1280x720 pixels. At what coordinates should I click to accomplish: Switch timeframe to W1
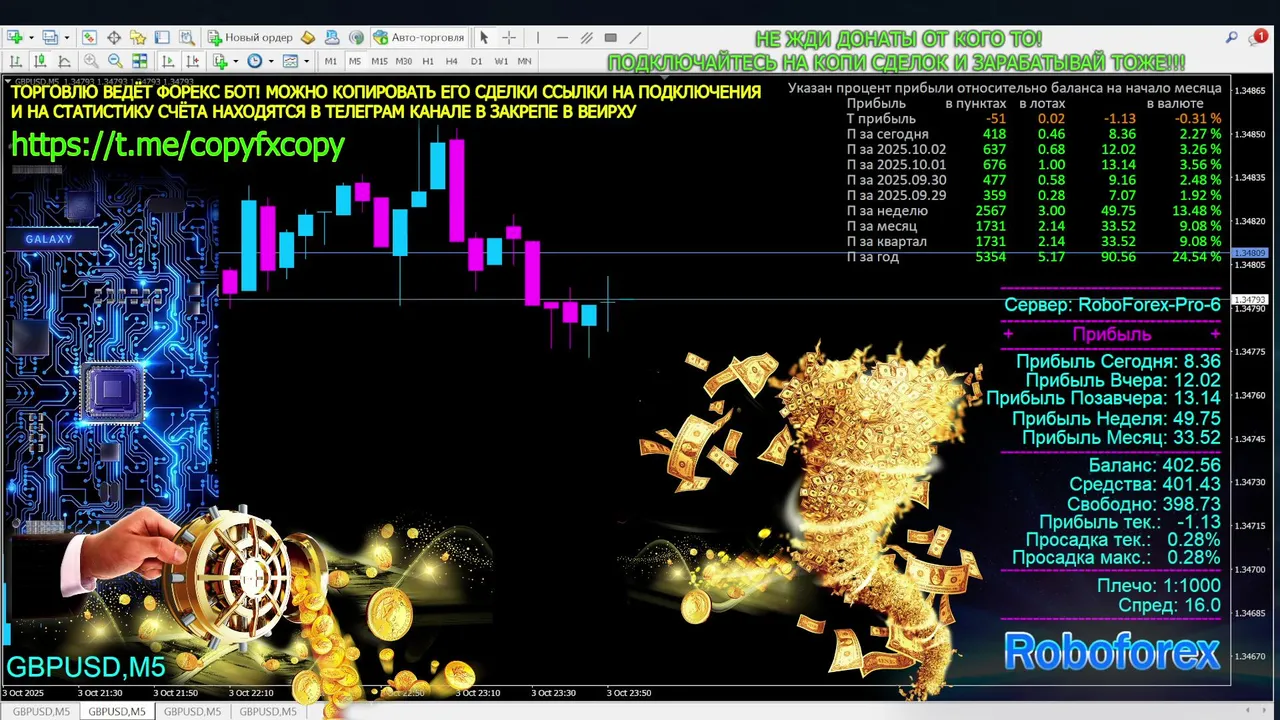coord(501,61)
